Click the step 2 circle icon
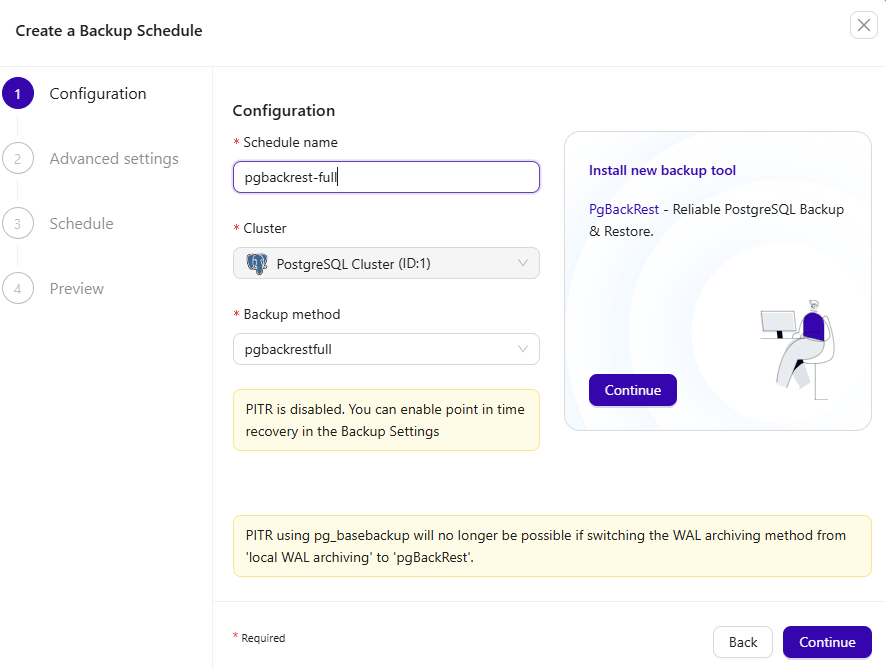The image size is (886, 669). click(x=17, y=159)
